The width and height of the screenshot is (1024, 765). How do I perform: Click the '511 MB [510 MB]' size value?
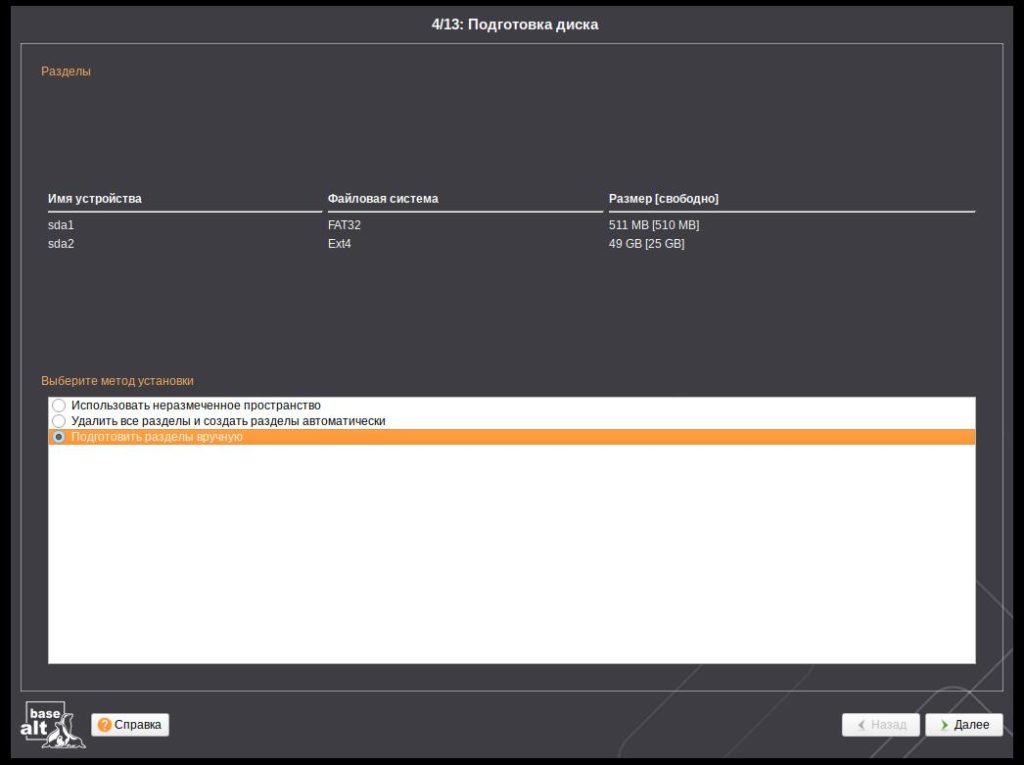[x=654, y=225]
